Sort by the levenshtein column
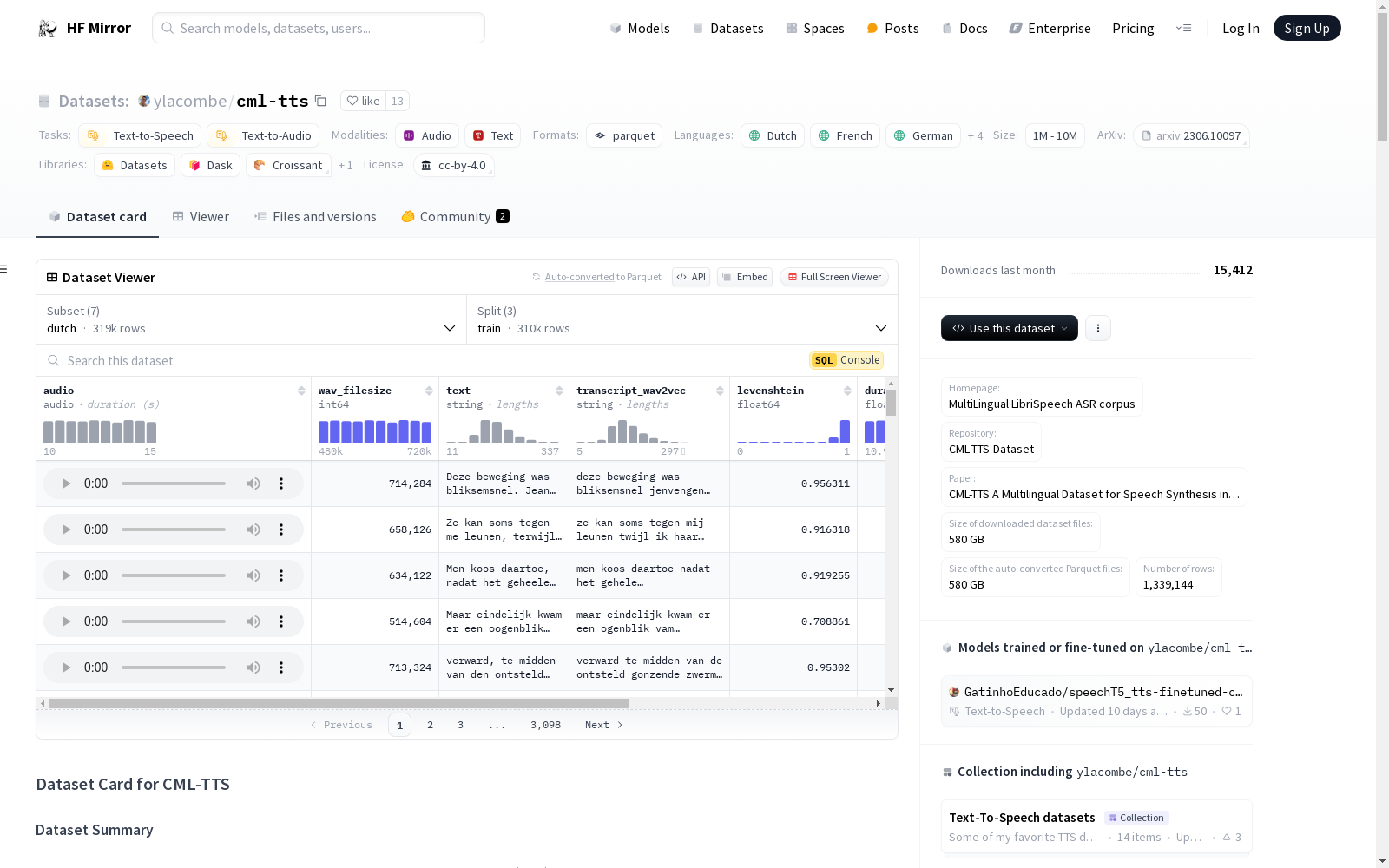This screenshot has height=868, width=1389. (847, 391)
